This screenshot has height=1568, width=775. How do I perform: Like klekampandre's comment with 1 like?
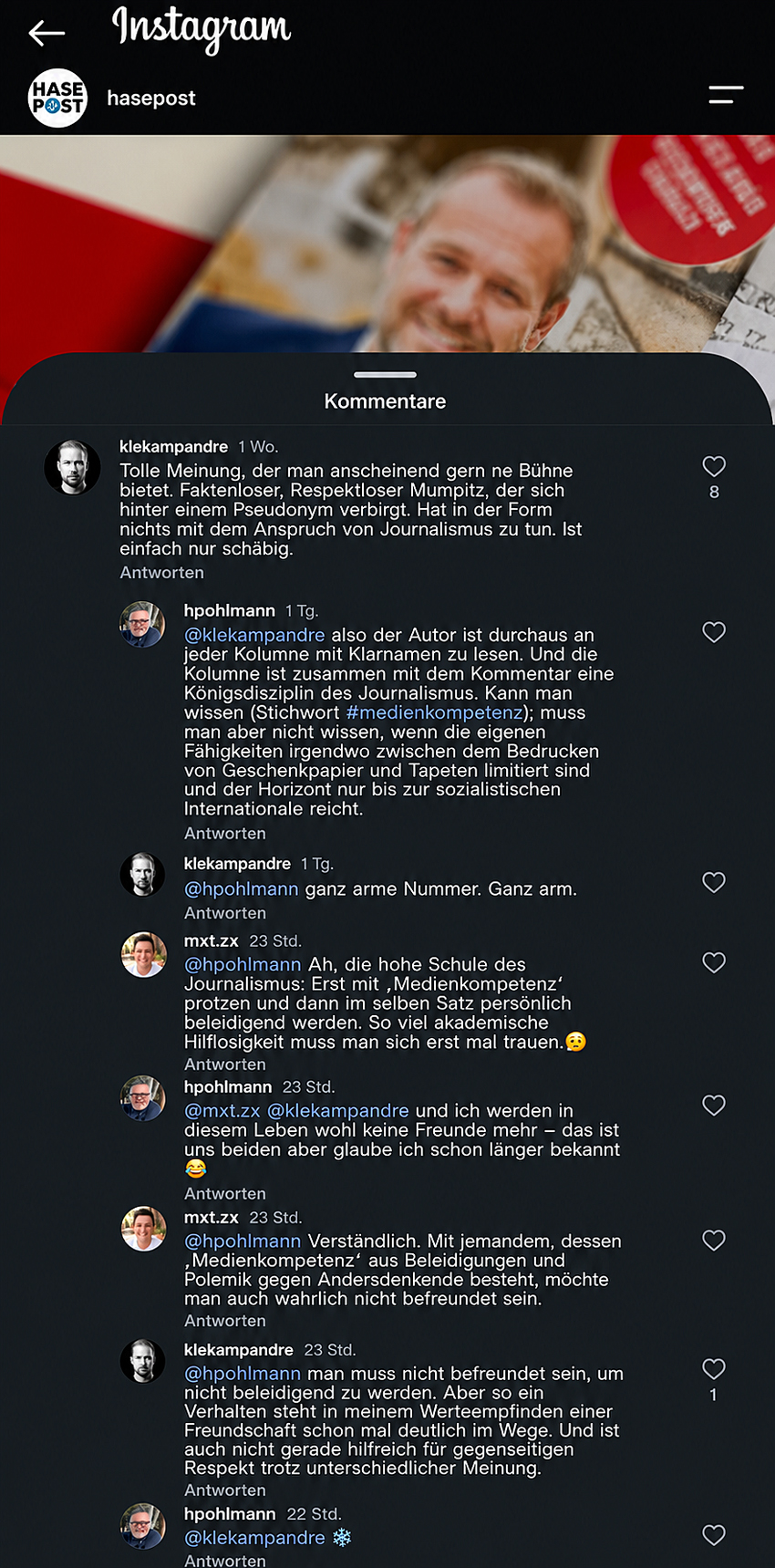714,1368
